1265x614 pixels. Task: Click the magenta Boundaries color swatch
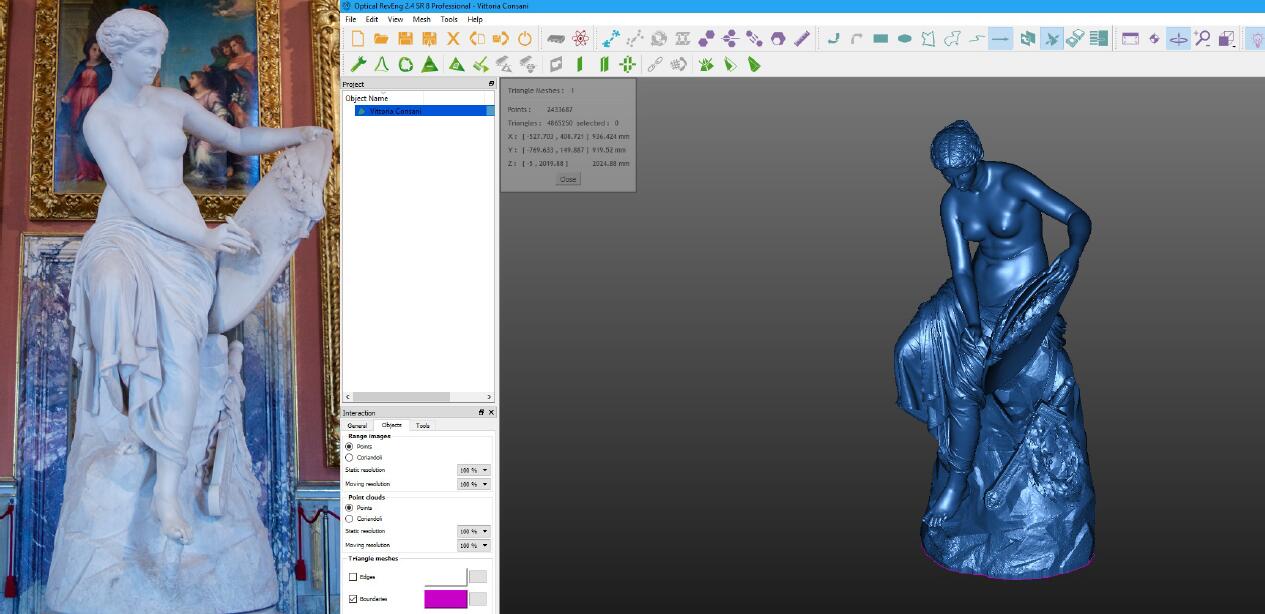coord(445,599)
